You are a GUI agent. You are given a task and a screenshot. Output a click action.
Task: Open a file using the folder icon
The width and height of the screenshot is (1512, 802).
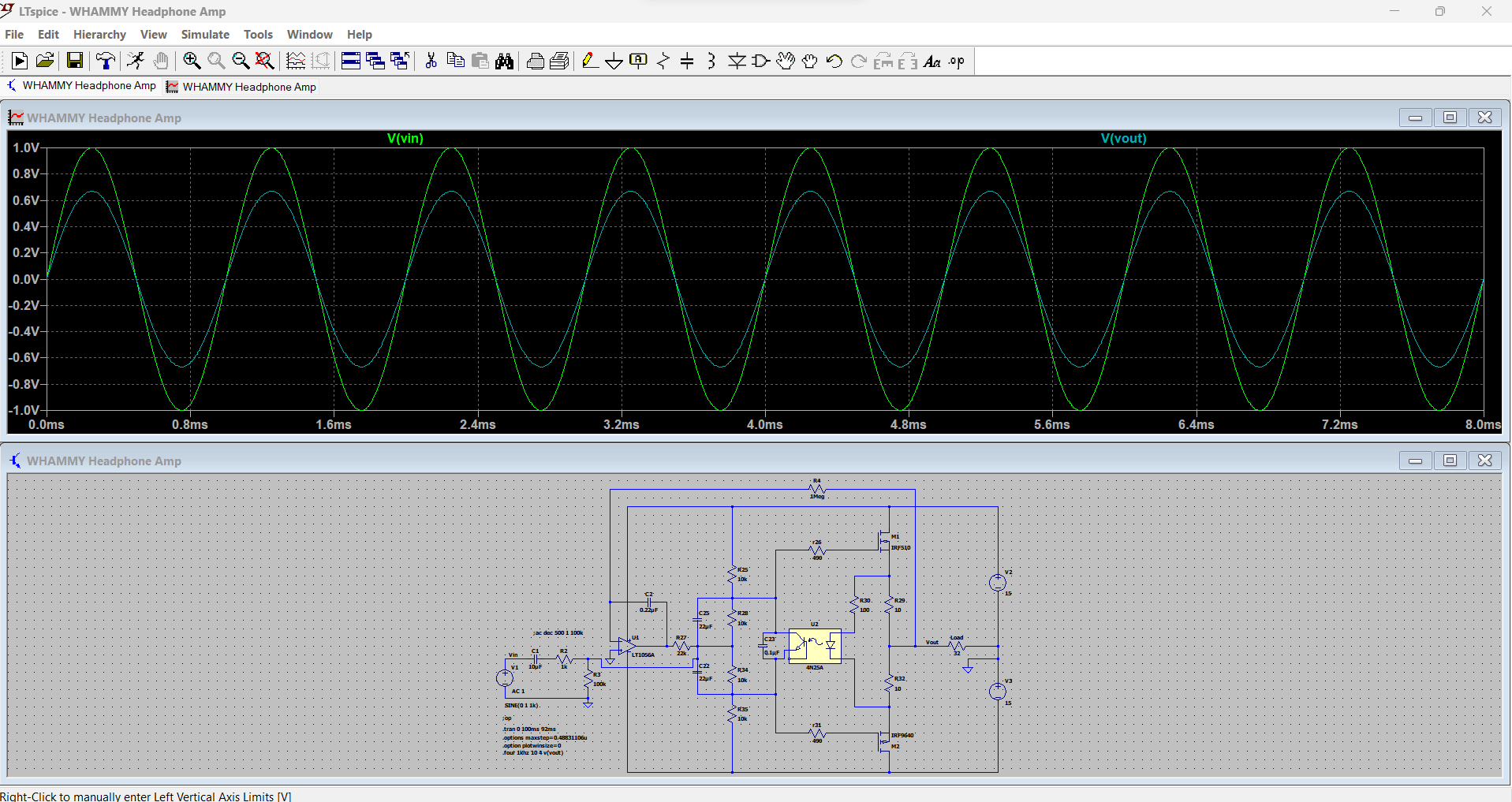(45, 61)
